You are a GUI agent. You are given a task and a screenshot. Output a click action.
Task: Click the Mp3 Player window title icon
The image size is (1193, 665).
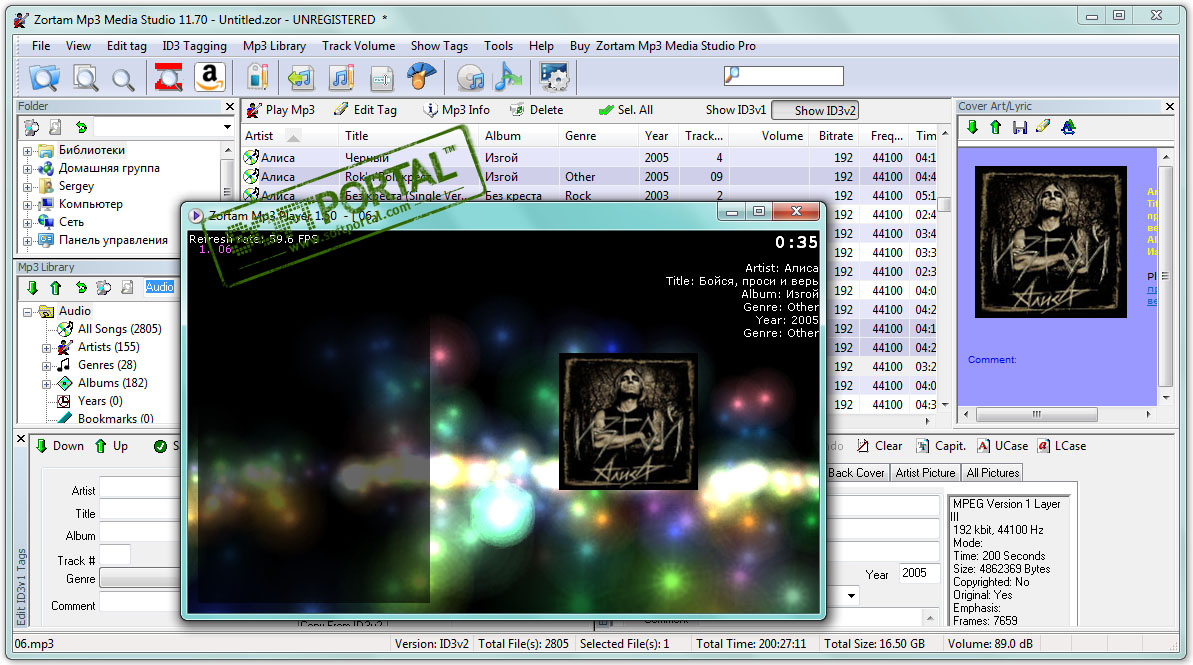[x=196, y=215]
